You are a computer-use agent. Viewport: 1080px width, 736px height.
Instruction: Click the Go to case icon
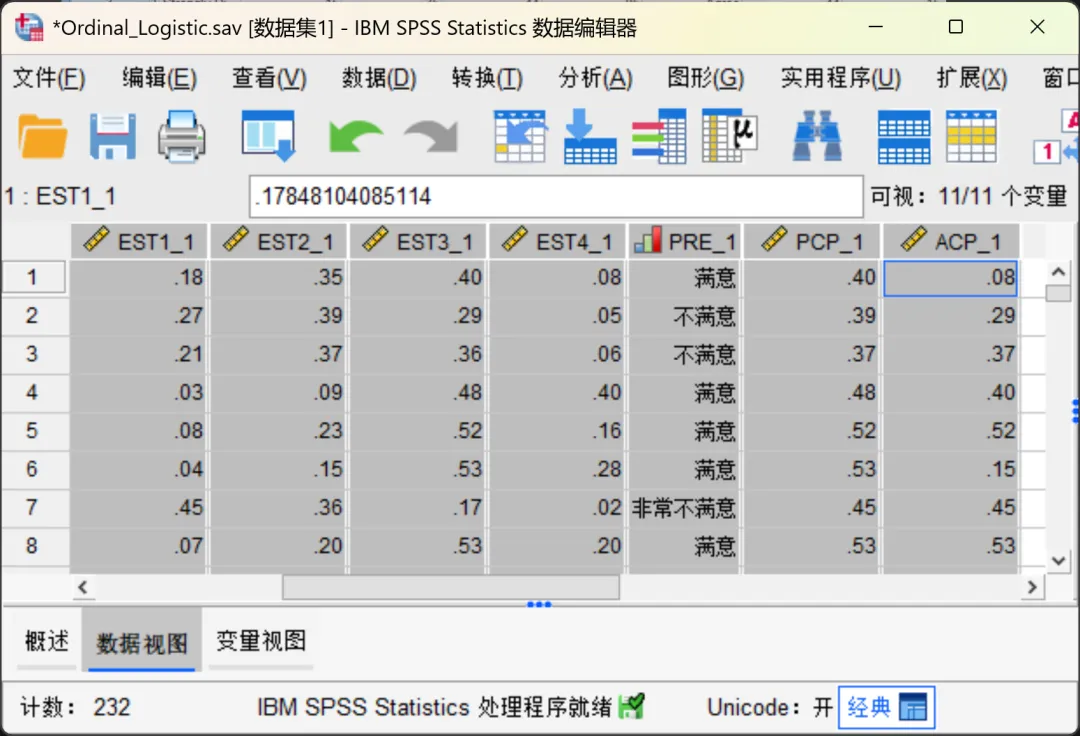click(x=521, y=136)
